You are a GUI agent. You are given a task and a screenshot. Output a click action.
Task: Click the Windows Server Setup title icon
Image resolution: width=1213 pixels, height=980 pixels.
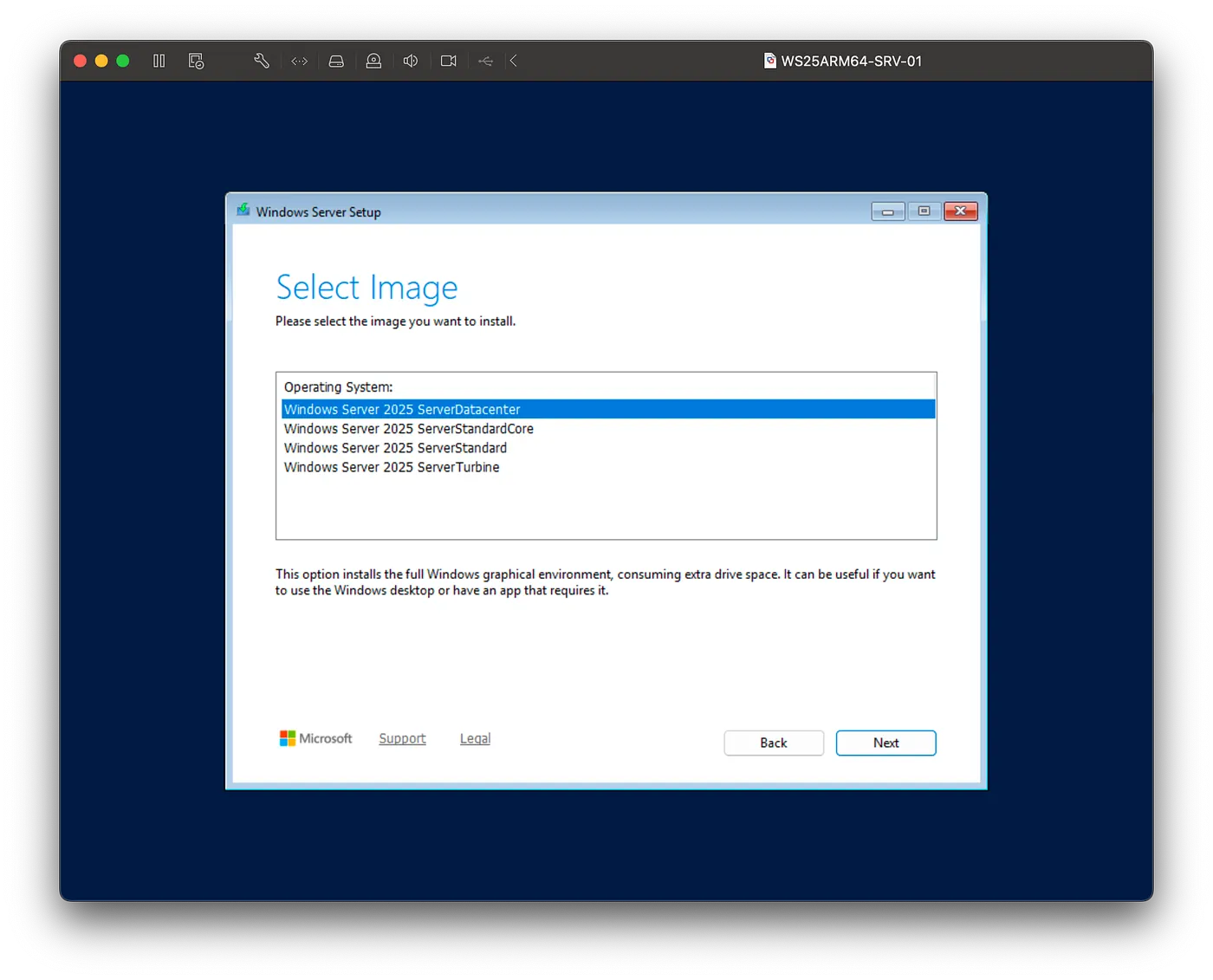[x=243, y=211]
